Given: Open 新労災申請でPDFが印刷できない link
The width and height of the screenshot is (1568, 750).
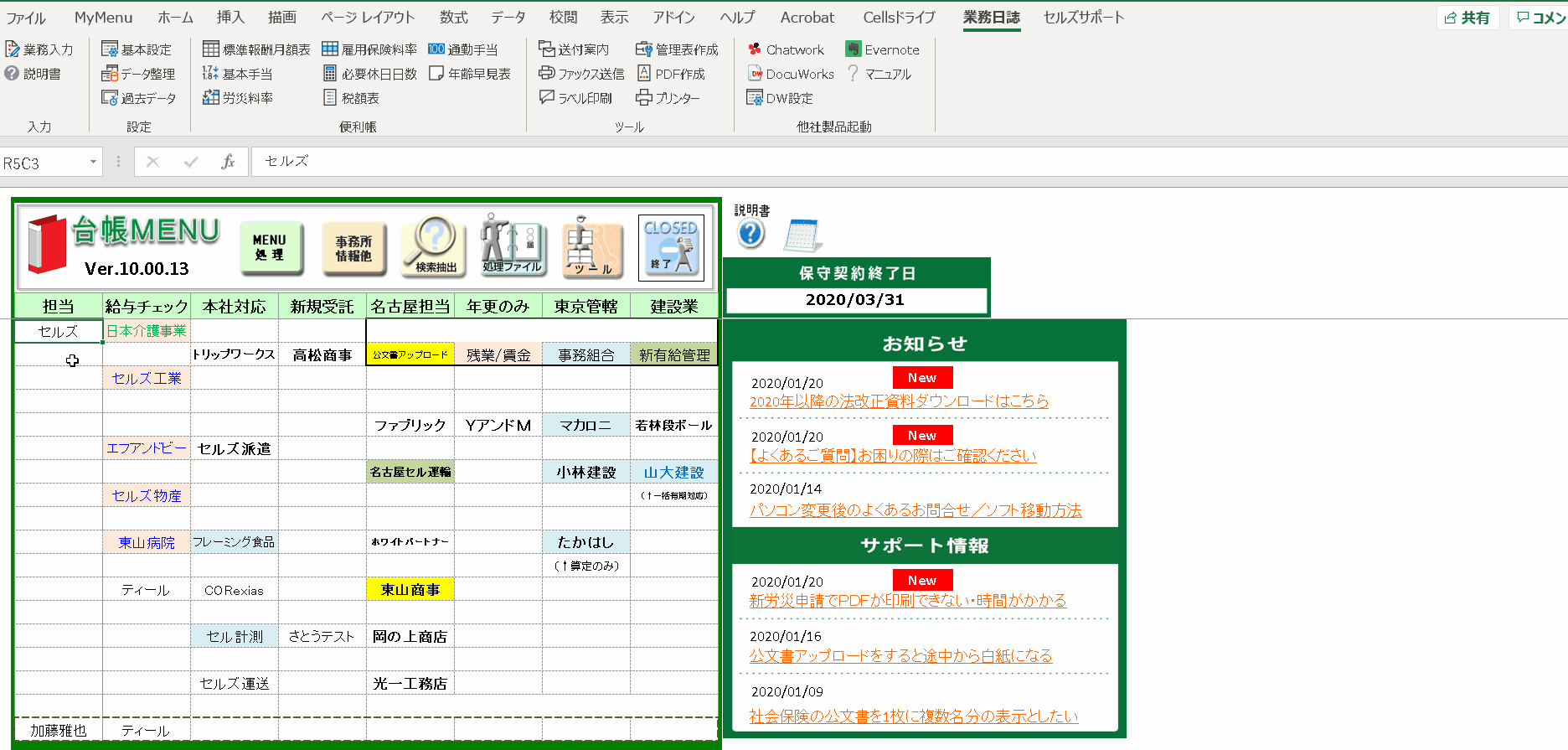Looking at the screenshot, I should tap(908, 601).
